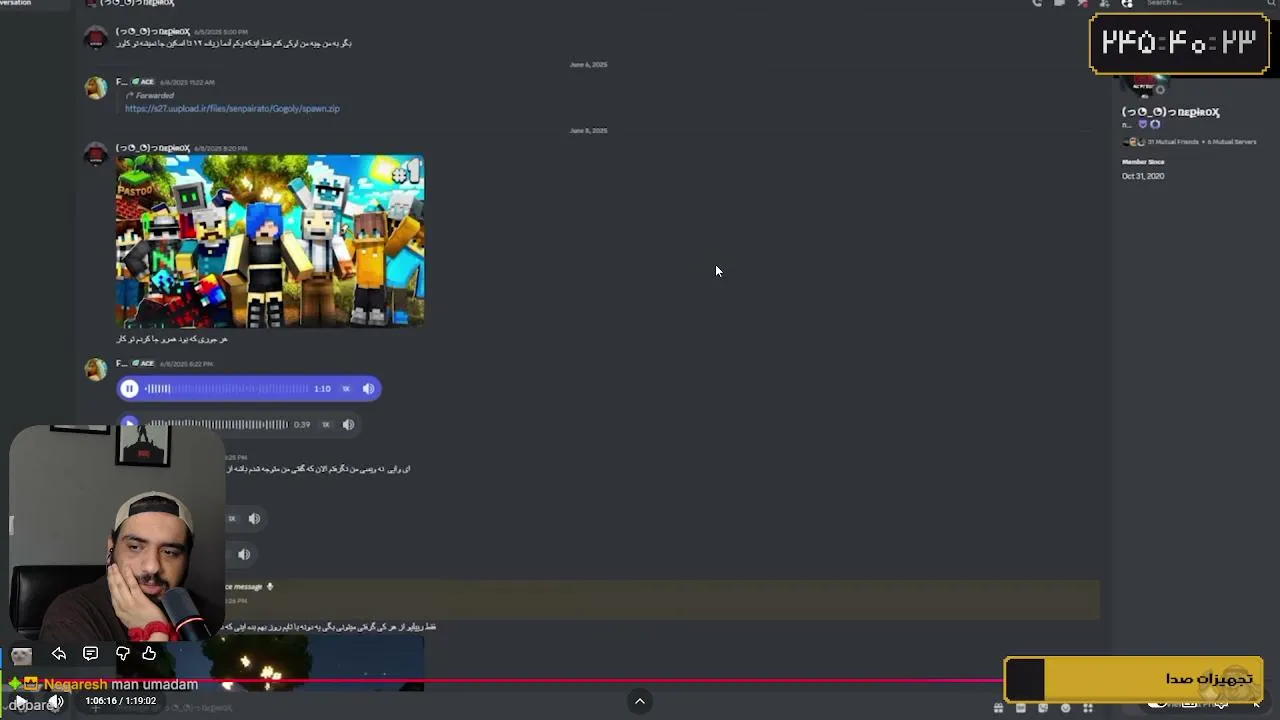The image size is (1280, 720).
Task: Open the GIF picker in the message bar
Action: point(1021,708)
